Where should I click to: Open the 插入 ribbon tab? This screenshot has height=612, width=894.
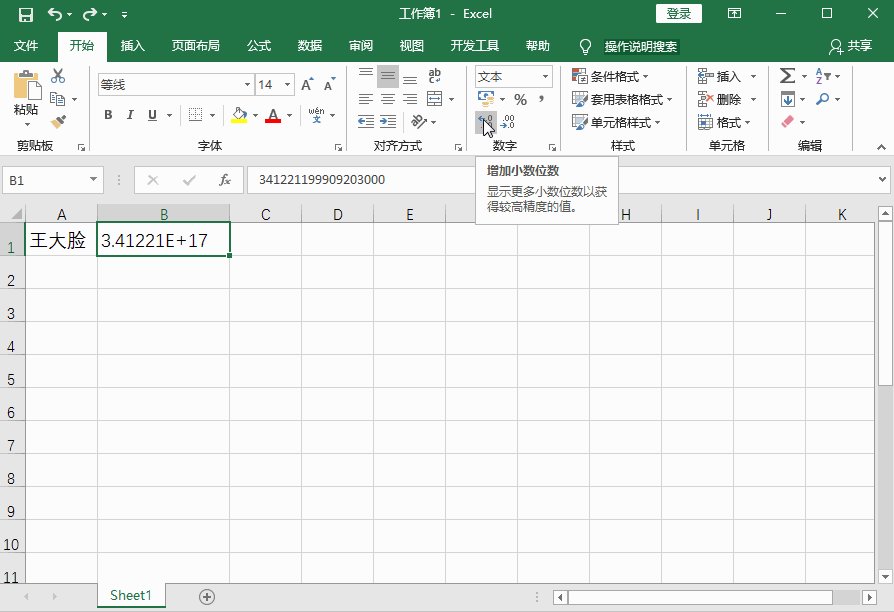[x=133, y=45]
